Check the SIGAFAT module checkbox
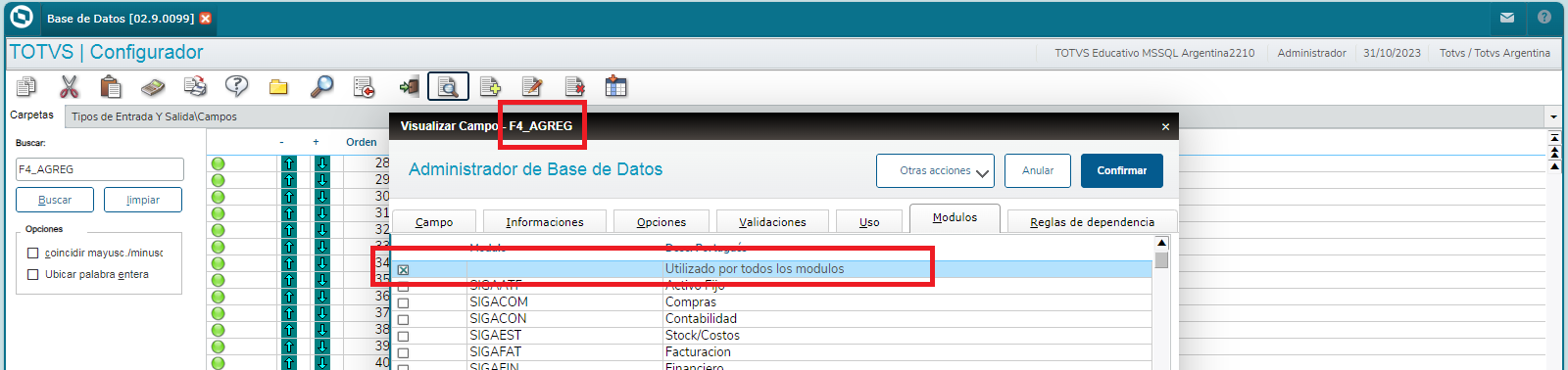The width and height of the screenshot is (1568, 370). (x=403, y=352)
